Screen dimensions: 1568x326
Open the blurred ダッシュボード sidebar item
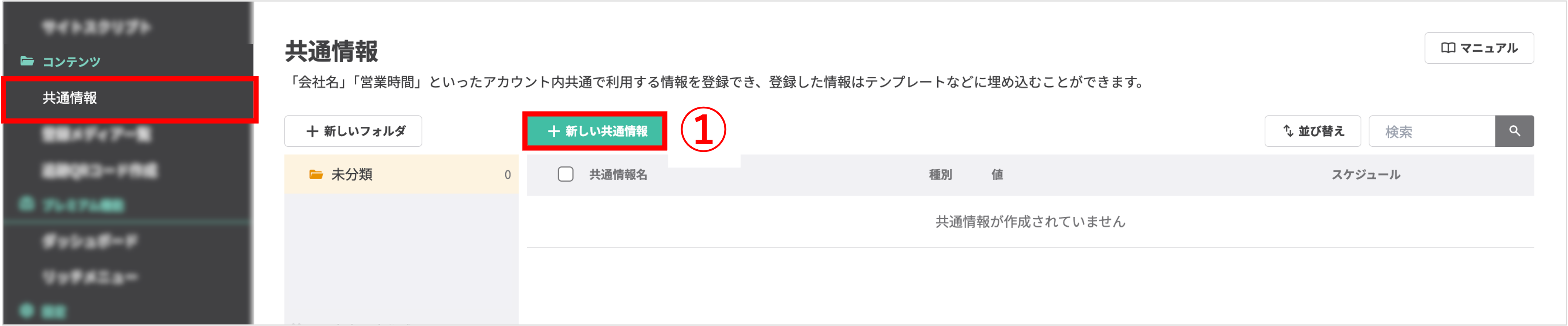tap(90, 242)
